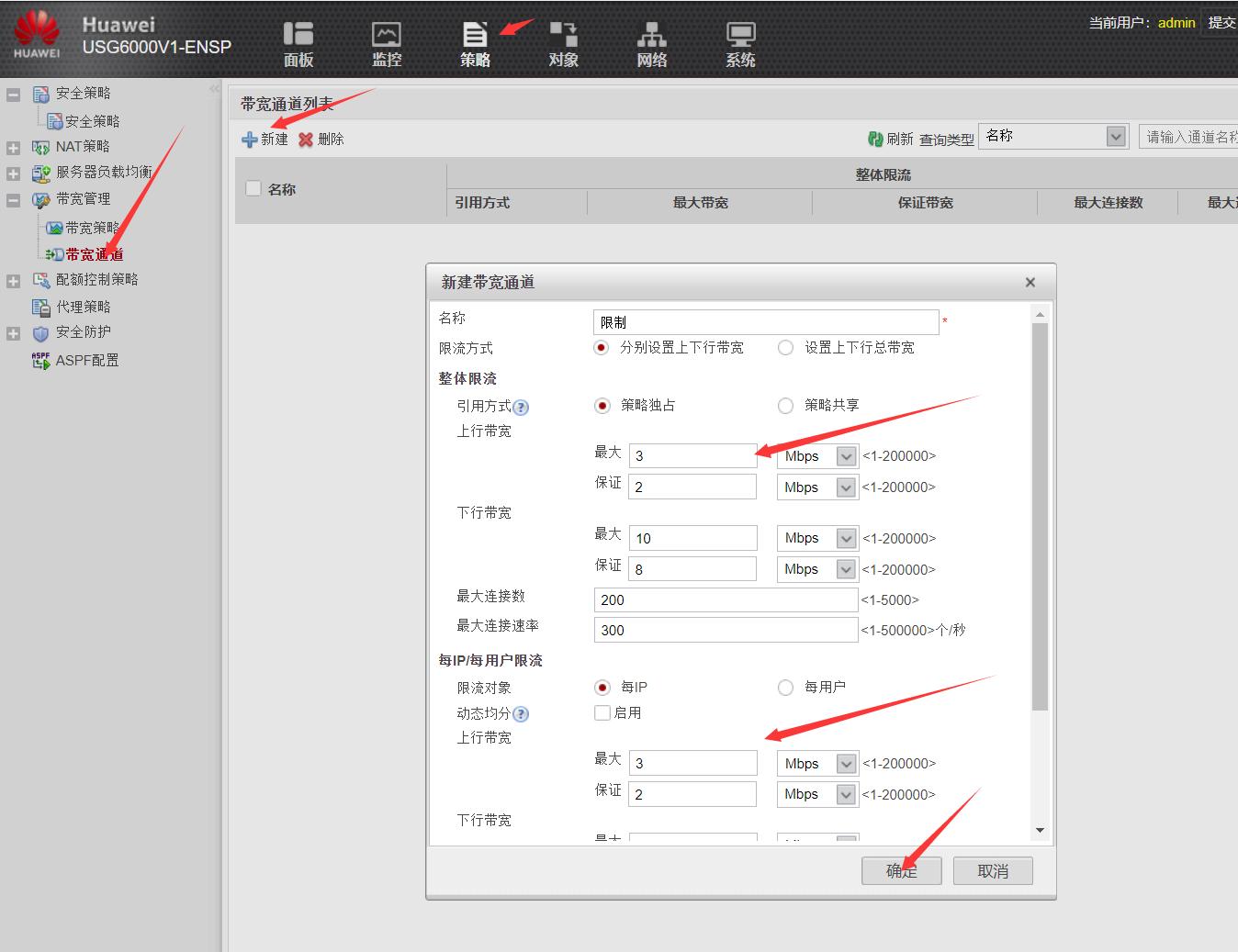
Task: Select 带宽策略 in the sidebar
Action: pyautogui.click(x=87, y=227)
